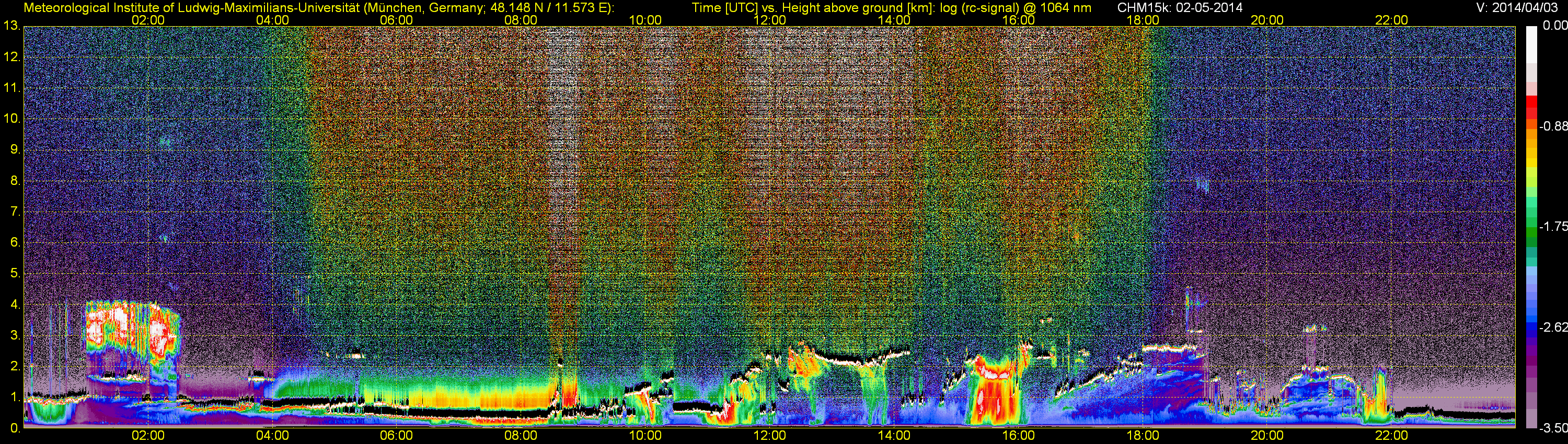Click the 10:00 label on the bottom time axis
Image resolution: width=1568 pixels, height=444 pixels.
tap(645, 436)
